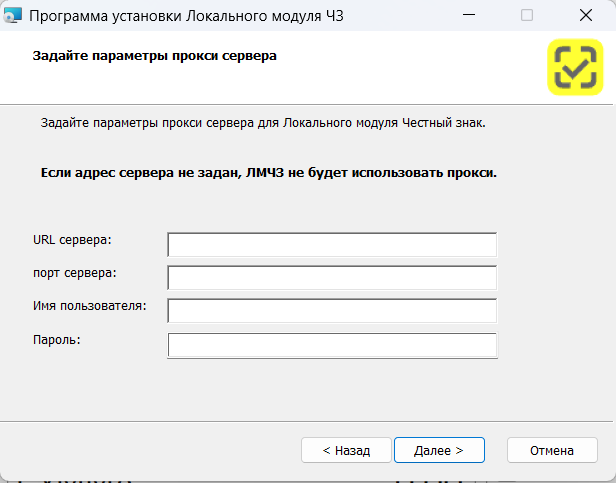
Task: Go back with the Назад button
Action: [x=346, y=450]
